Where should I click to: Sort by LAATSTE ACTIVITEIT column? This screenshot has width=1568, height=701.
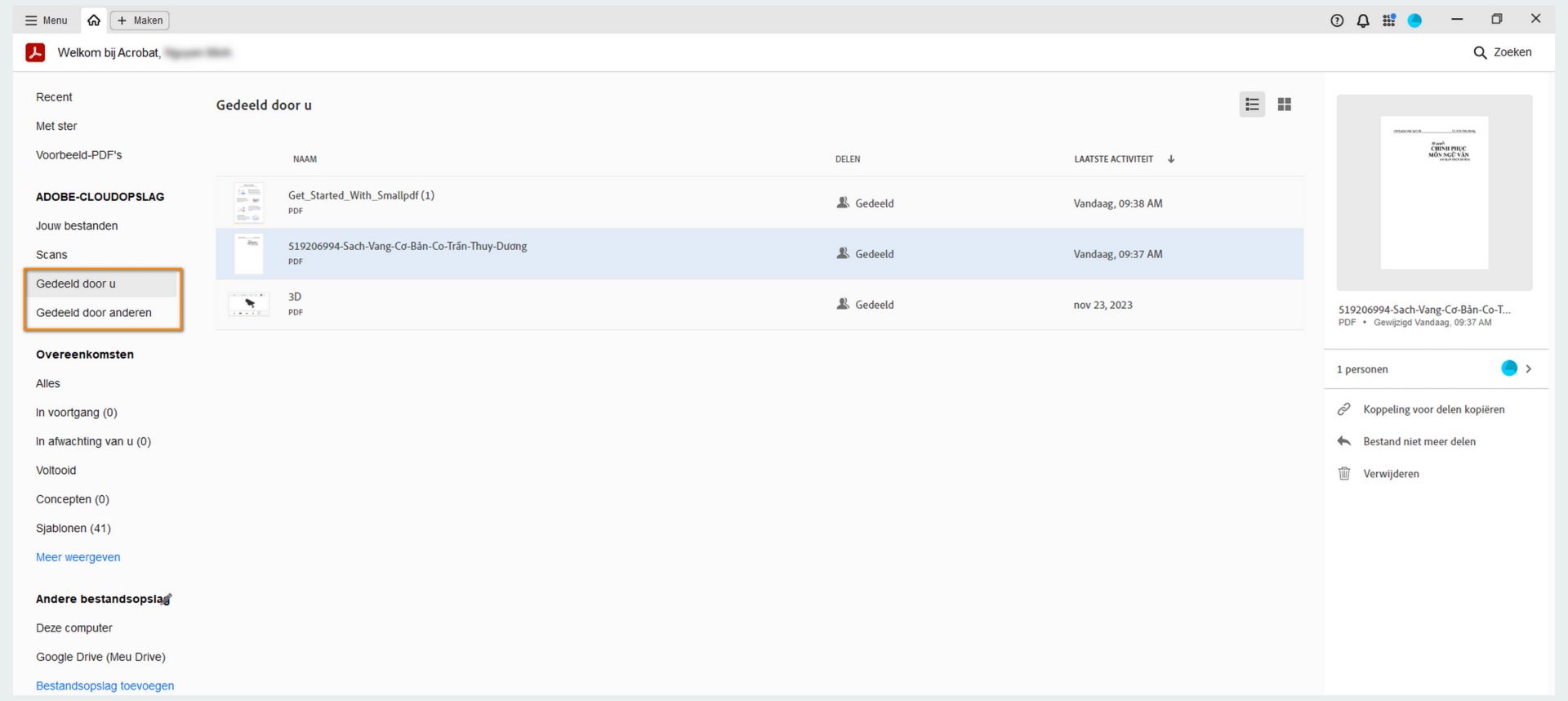coord(1114,159)
